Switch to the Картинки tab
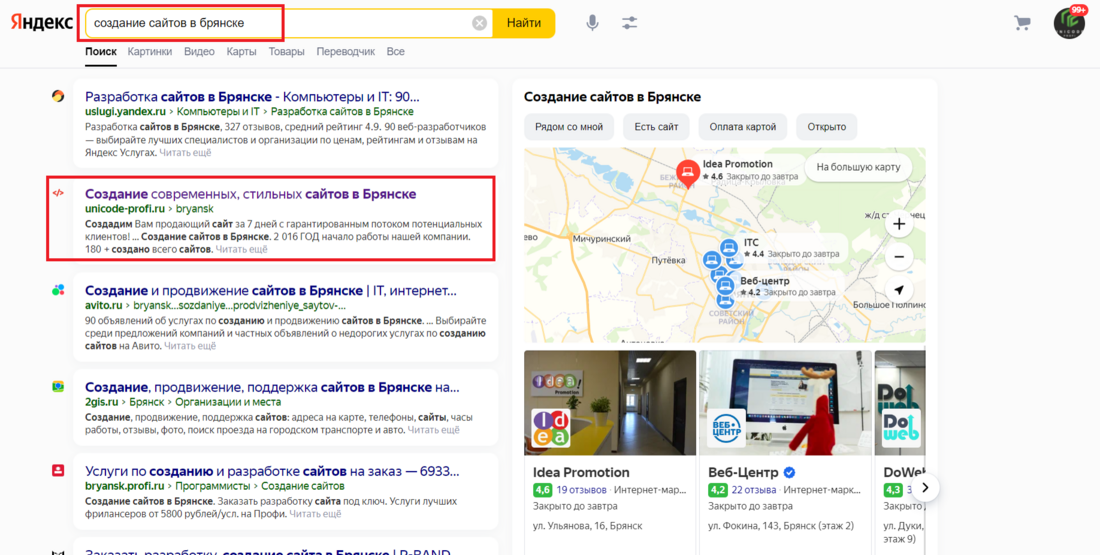1100x555 pixels. 150,52
